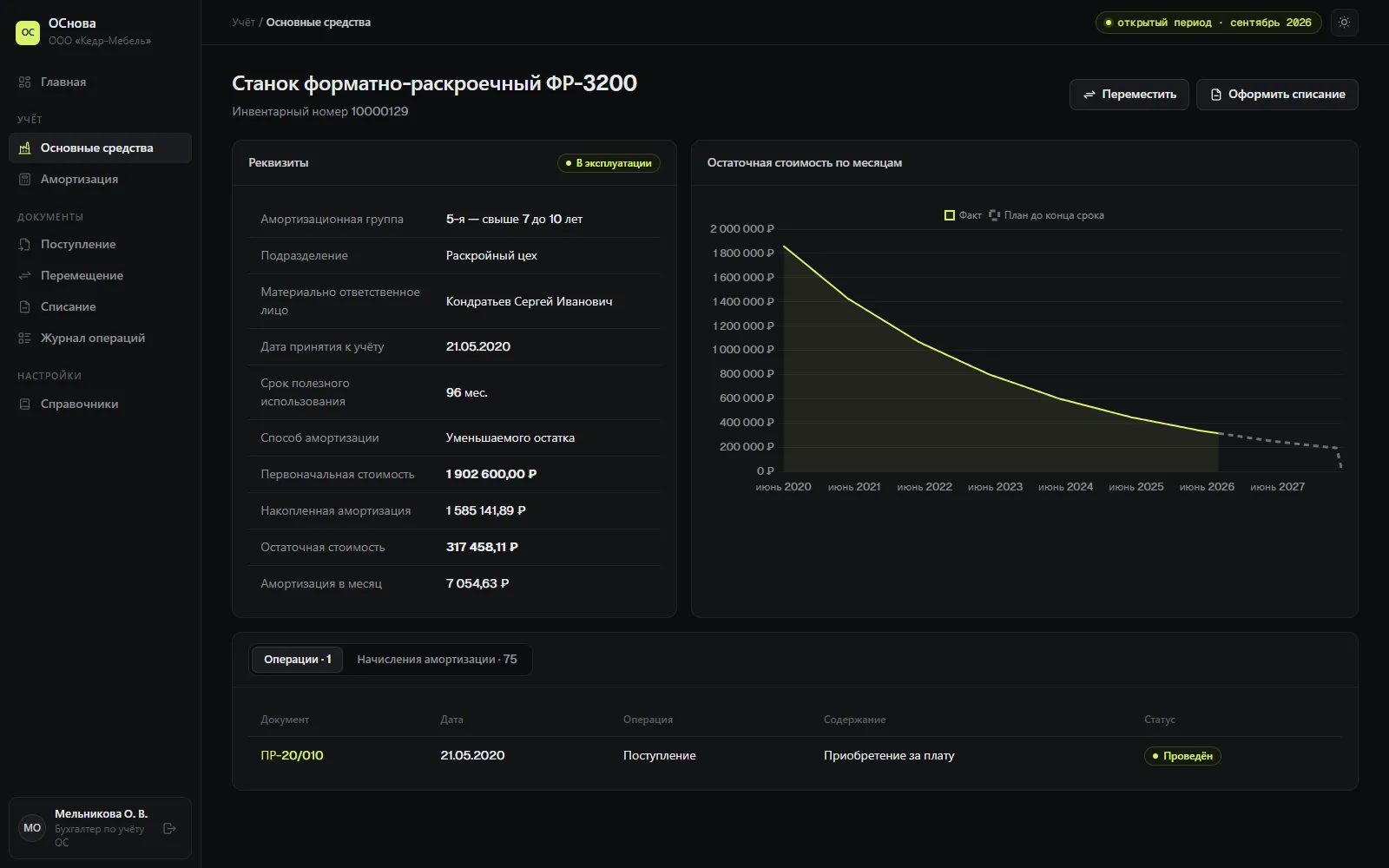Image resolution: width=1389 pixels, height=868 pixels.
Task: Click the Проведён status badge
Action: 1182,756
